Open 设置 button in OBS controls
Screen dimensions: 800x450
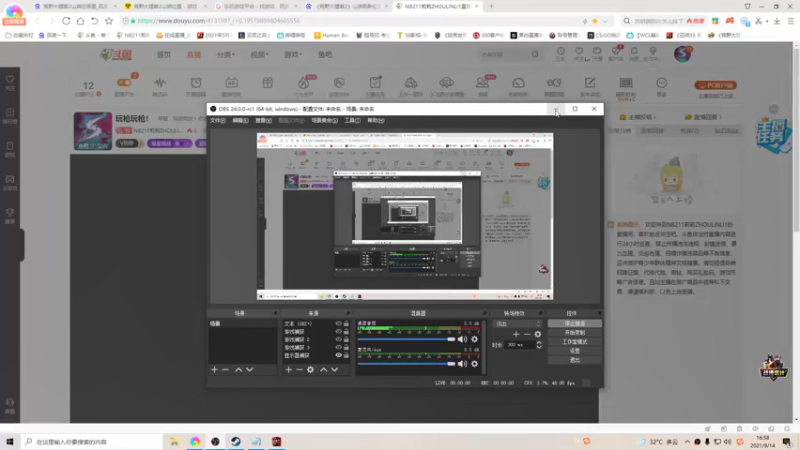tap(574, 351)
